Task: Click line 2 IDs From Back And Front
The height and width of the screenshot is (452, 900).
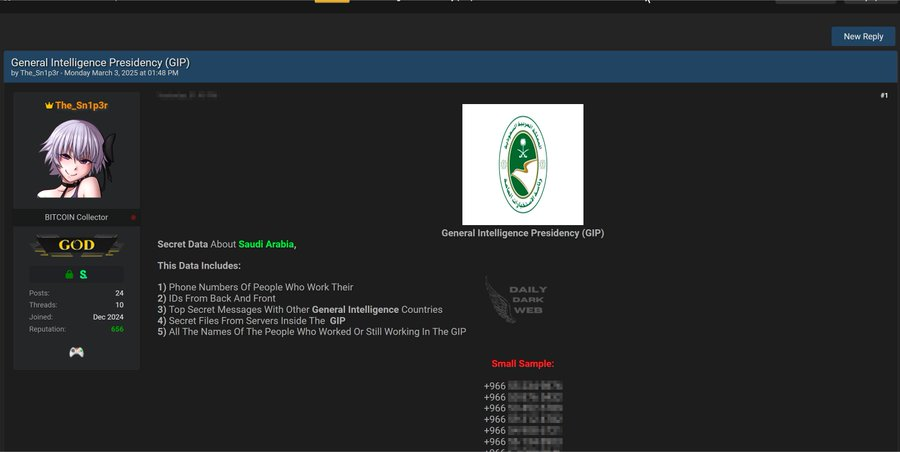Action: tap(216, 299)
